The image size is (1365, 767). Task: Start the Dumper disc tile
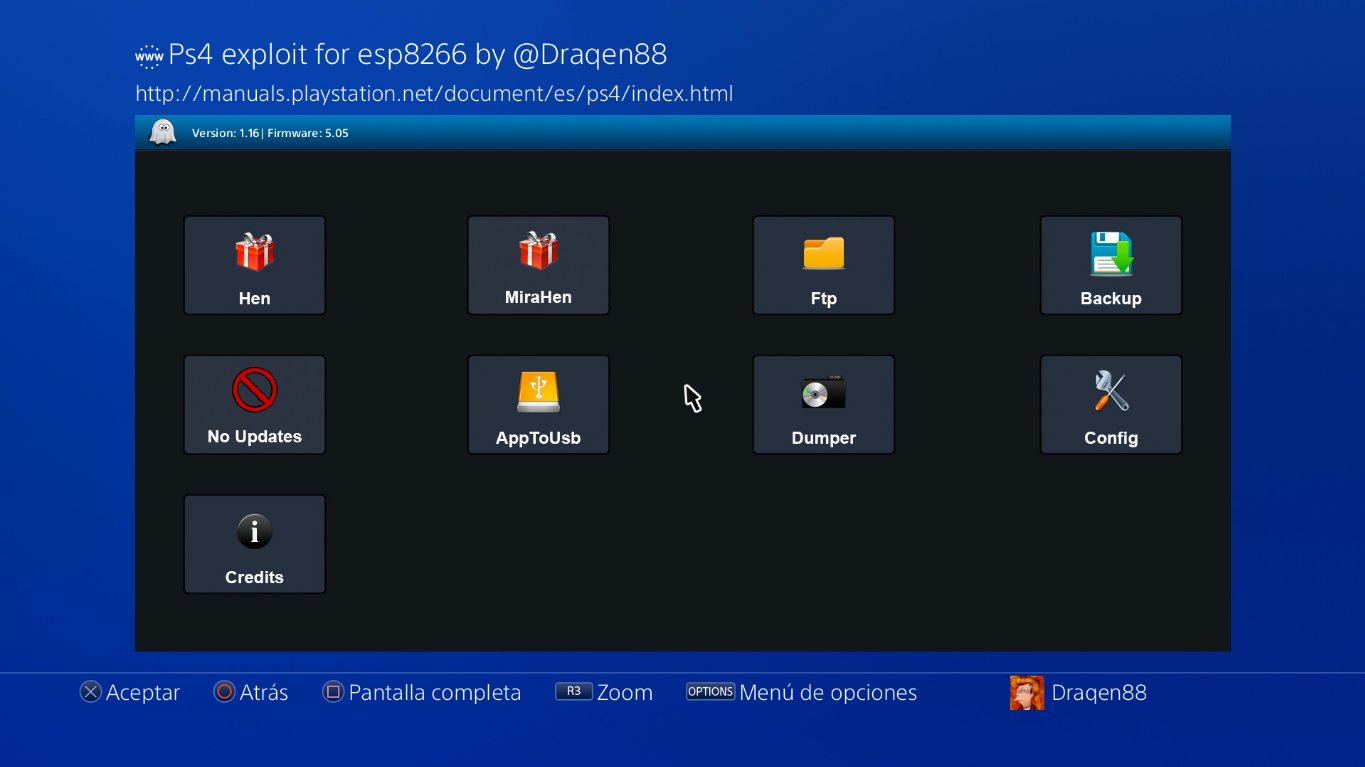823,404
